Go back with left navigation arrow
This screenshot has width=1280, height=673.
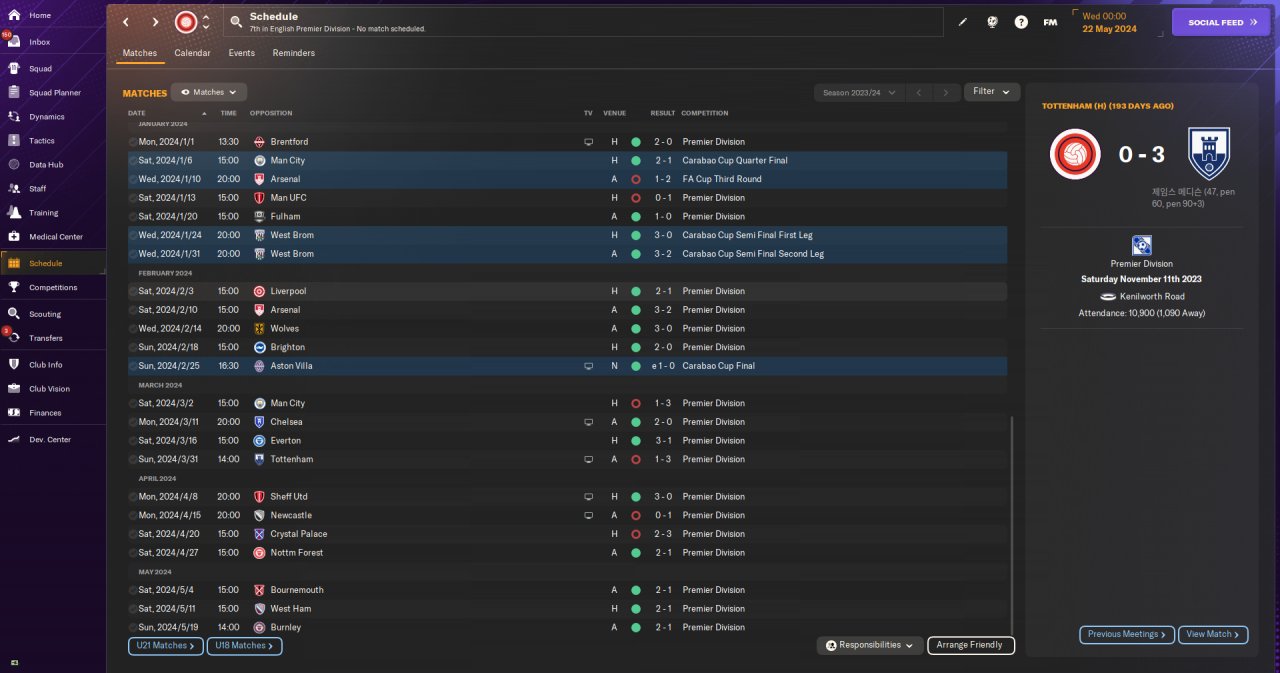point(125,22)
